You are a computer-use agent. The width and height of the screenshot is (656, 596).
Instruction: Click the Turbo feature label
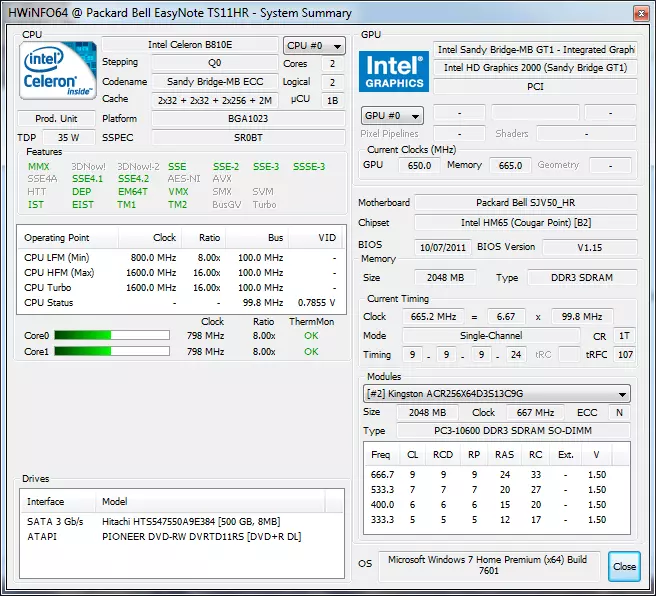pos(264,205)
